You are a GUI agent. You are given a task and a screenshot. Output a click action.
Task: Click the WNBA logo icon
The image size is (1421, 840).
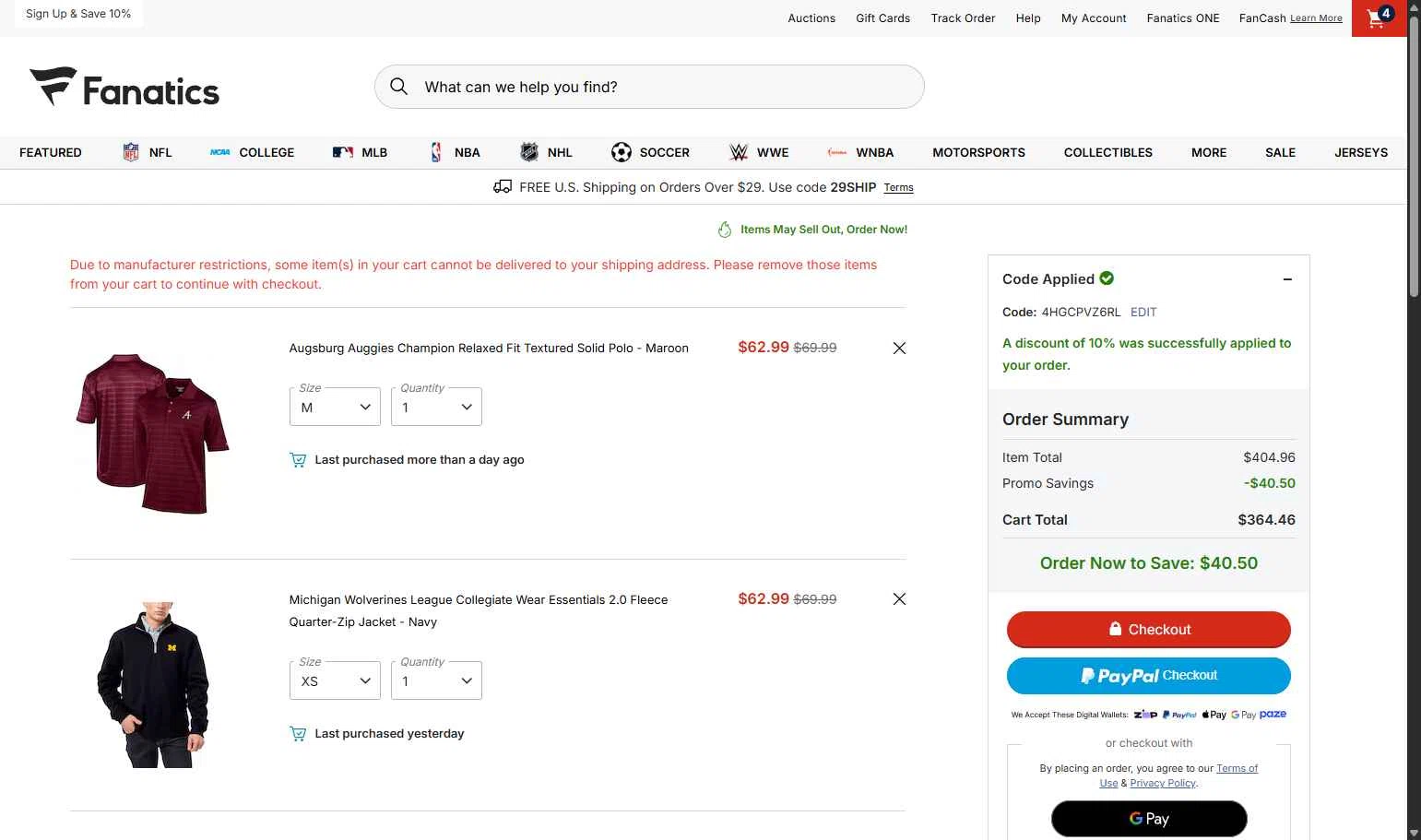(837, 152)
